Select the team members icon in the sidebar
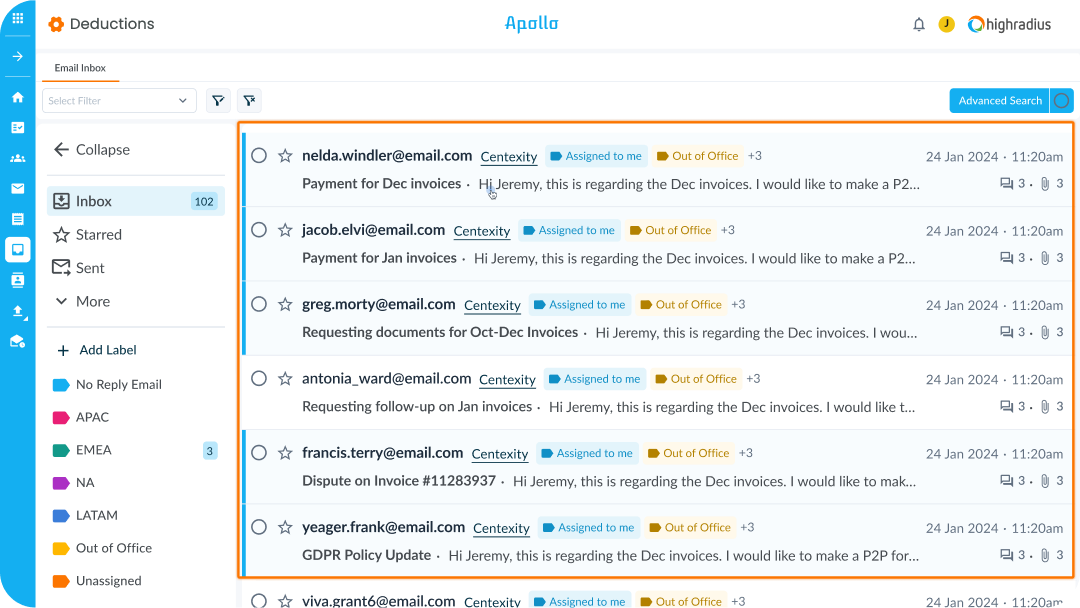 point(16,158)
